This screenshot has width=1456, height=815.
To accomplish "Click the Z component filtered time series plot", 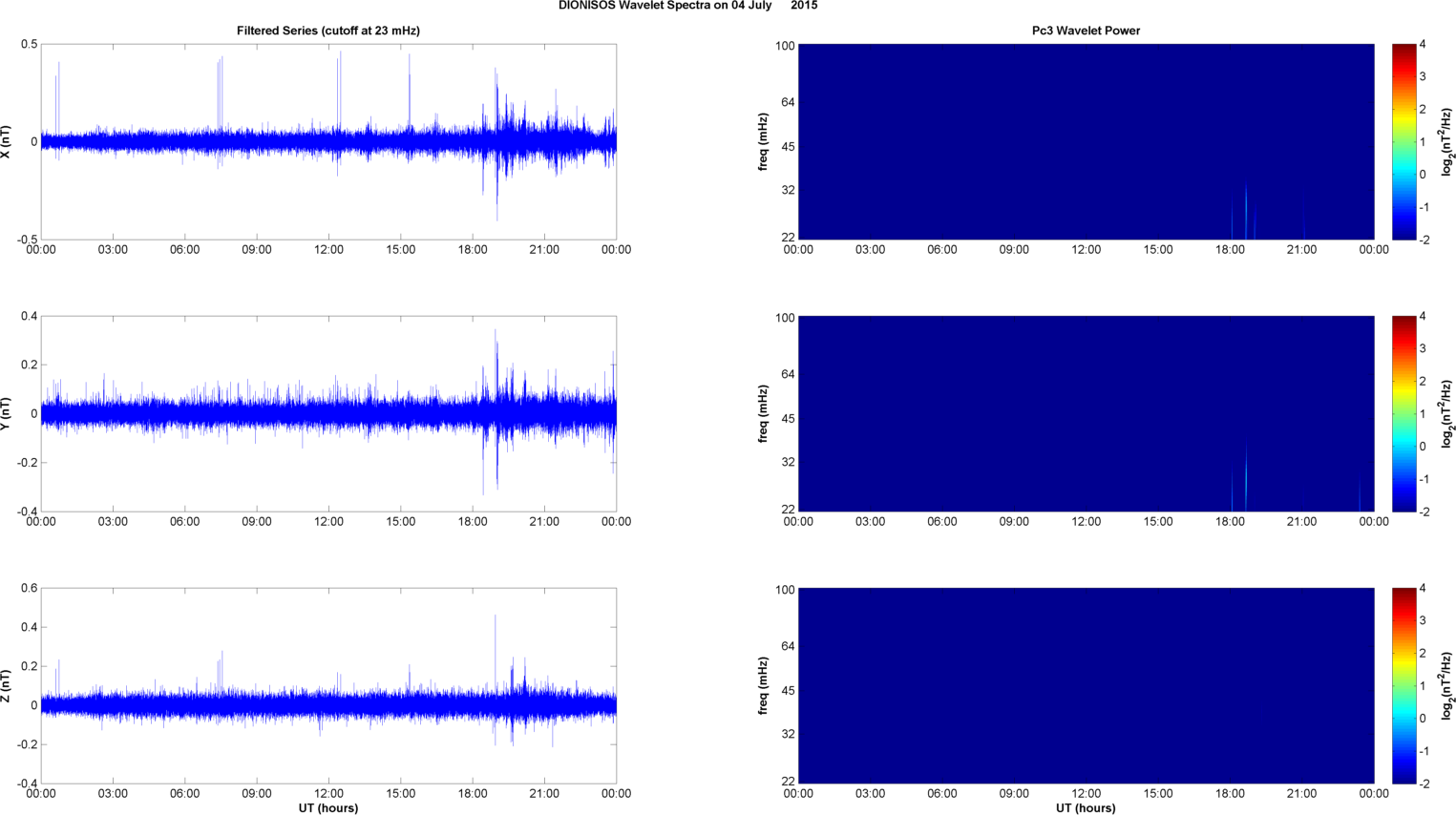I will click(x=328, y=685).
